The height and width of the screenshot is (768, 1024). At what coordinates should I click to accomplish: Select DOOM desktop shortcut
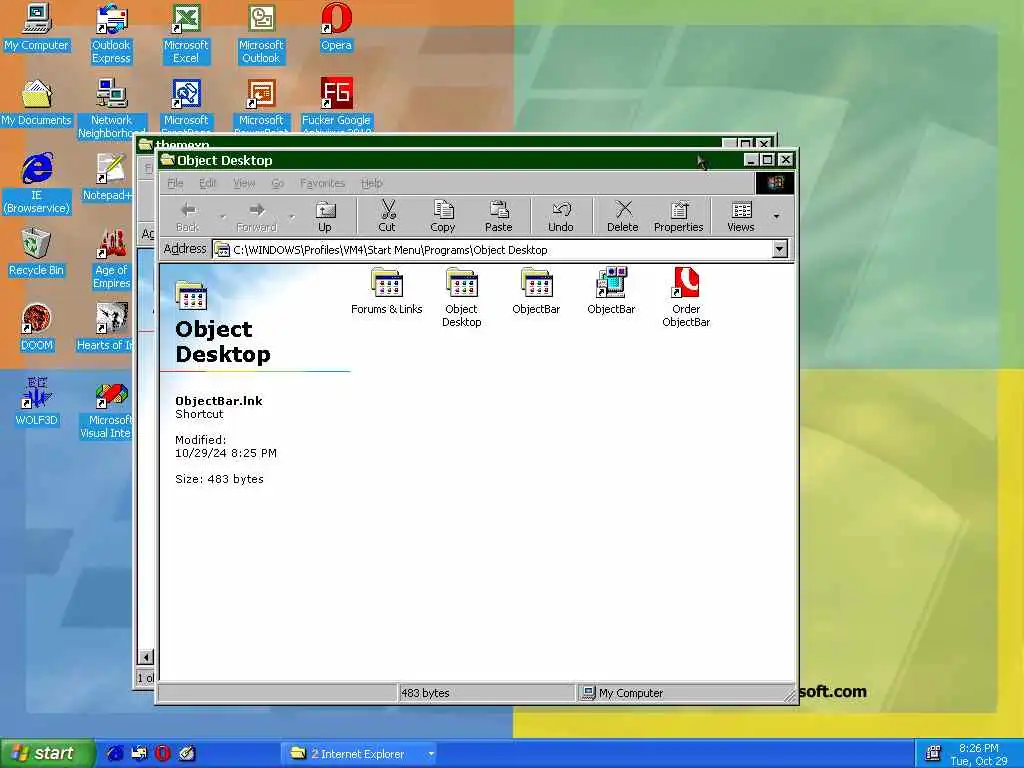tap(37, 327)
